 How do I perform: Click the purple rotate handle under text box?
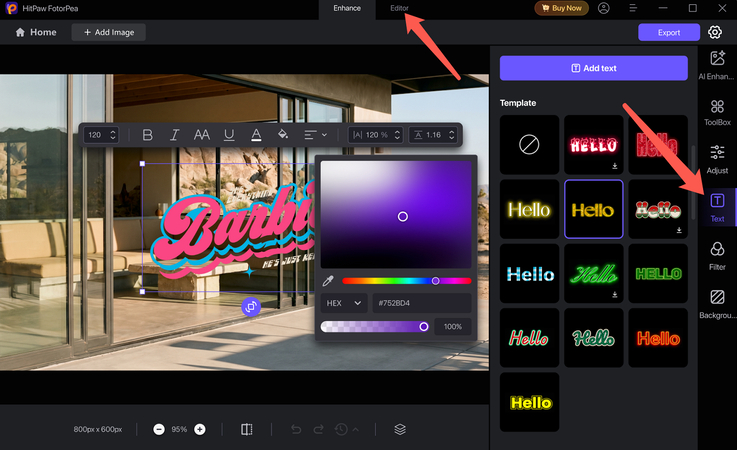point(251,307)
